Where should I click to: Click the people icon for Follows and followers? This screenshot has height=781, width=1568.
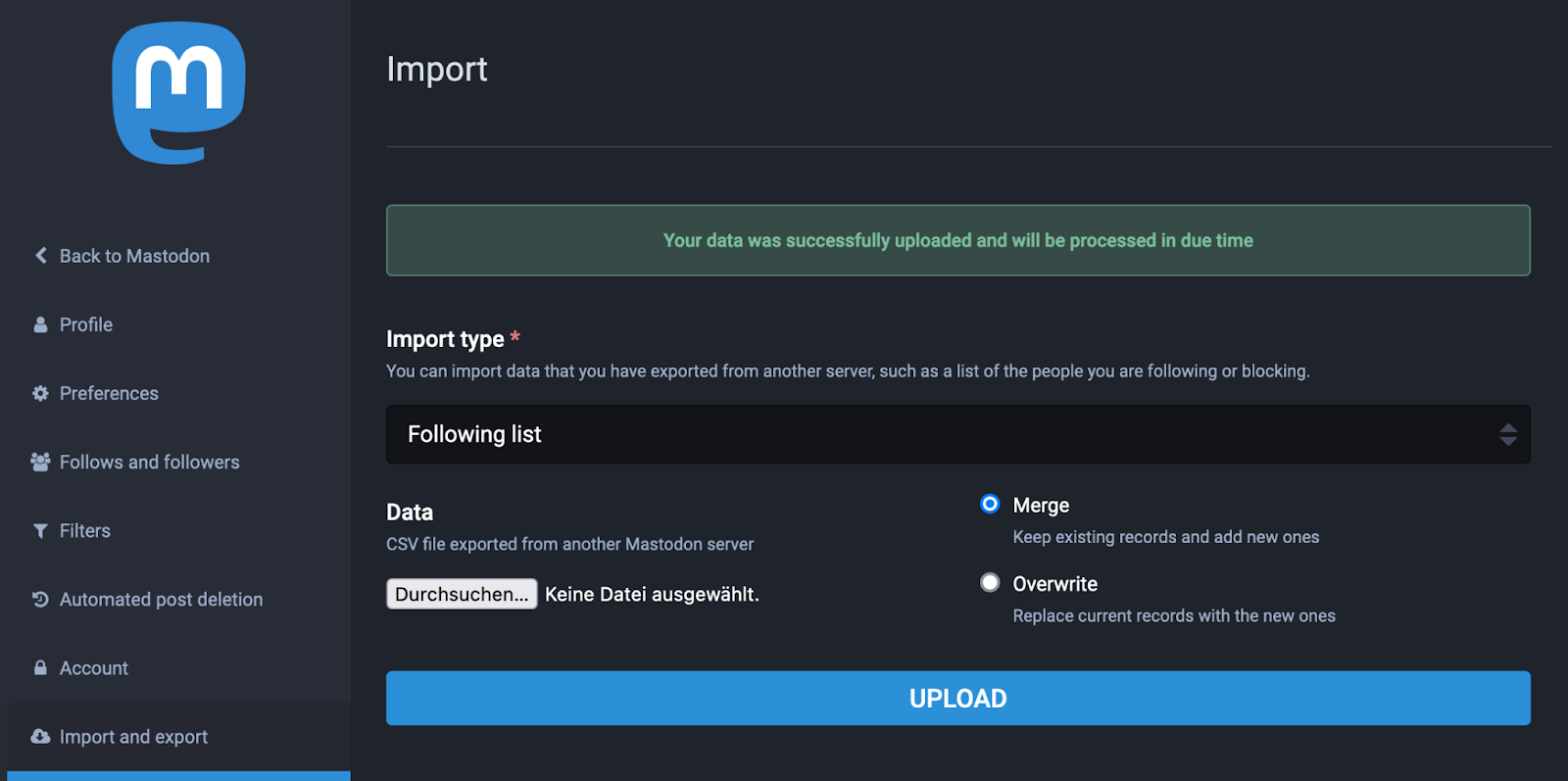click(40, 462)
